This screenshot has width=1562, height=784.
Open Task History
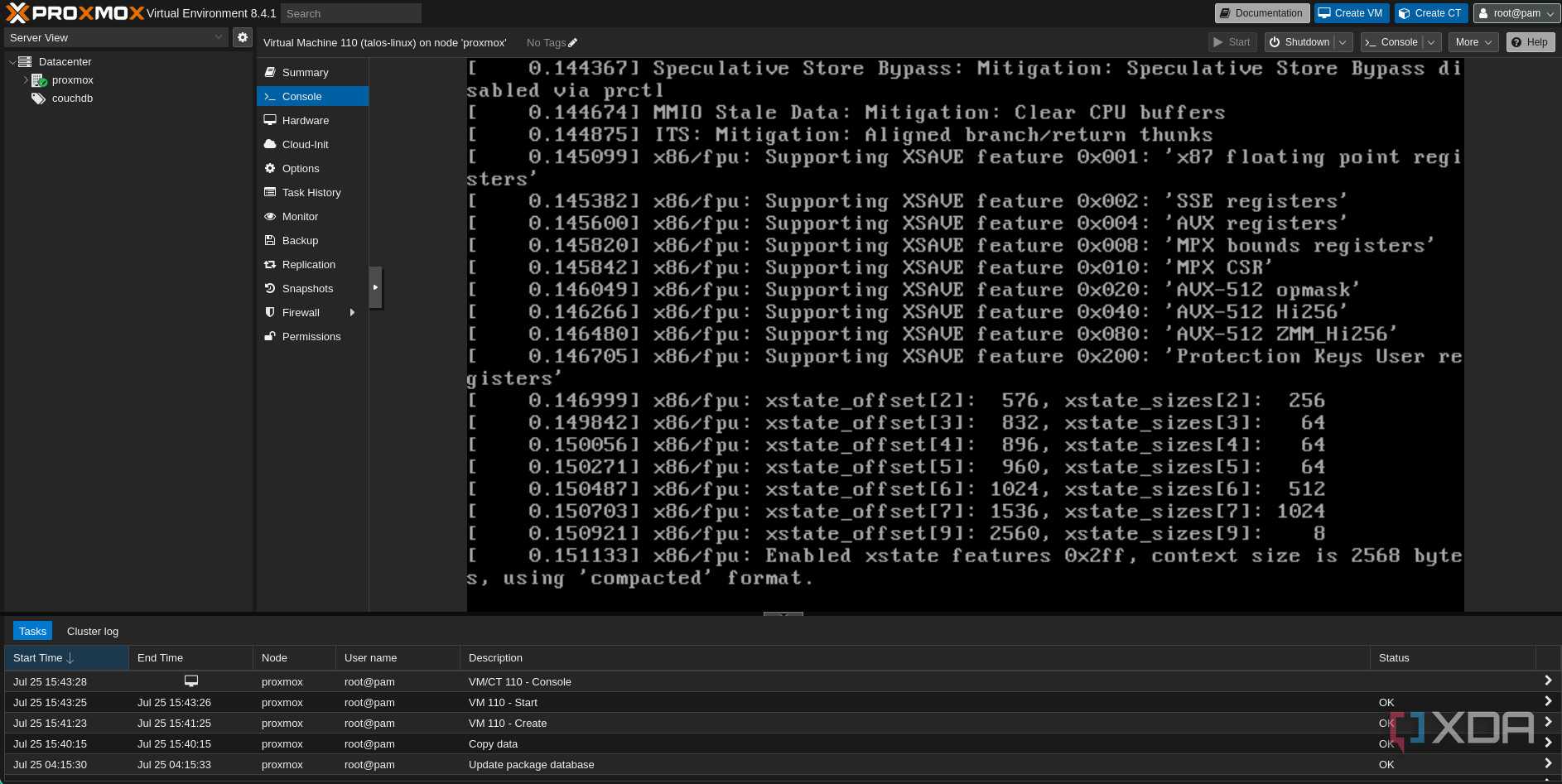(x=312, y=193)
